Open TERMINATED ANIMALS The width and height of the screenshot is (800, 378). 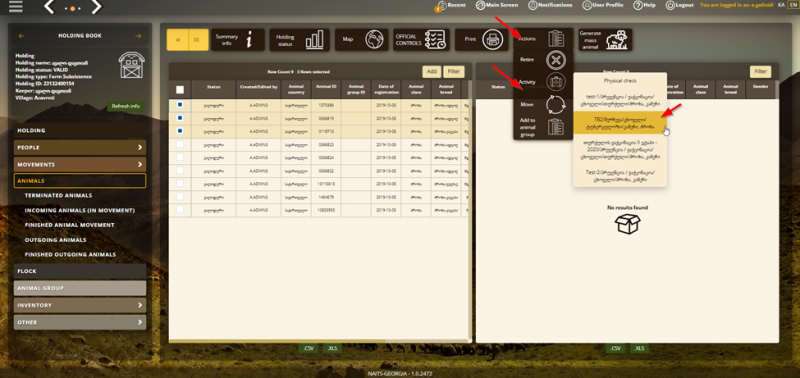point(58,195)
